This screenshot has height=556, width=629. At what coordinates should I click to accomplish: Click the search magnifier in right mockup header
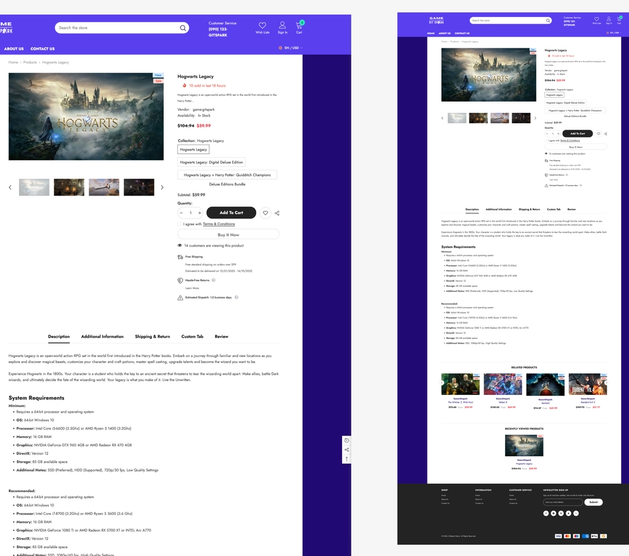548,20
